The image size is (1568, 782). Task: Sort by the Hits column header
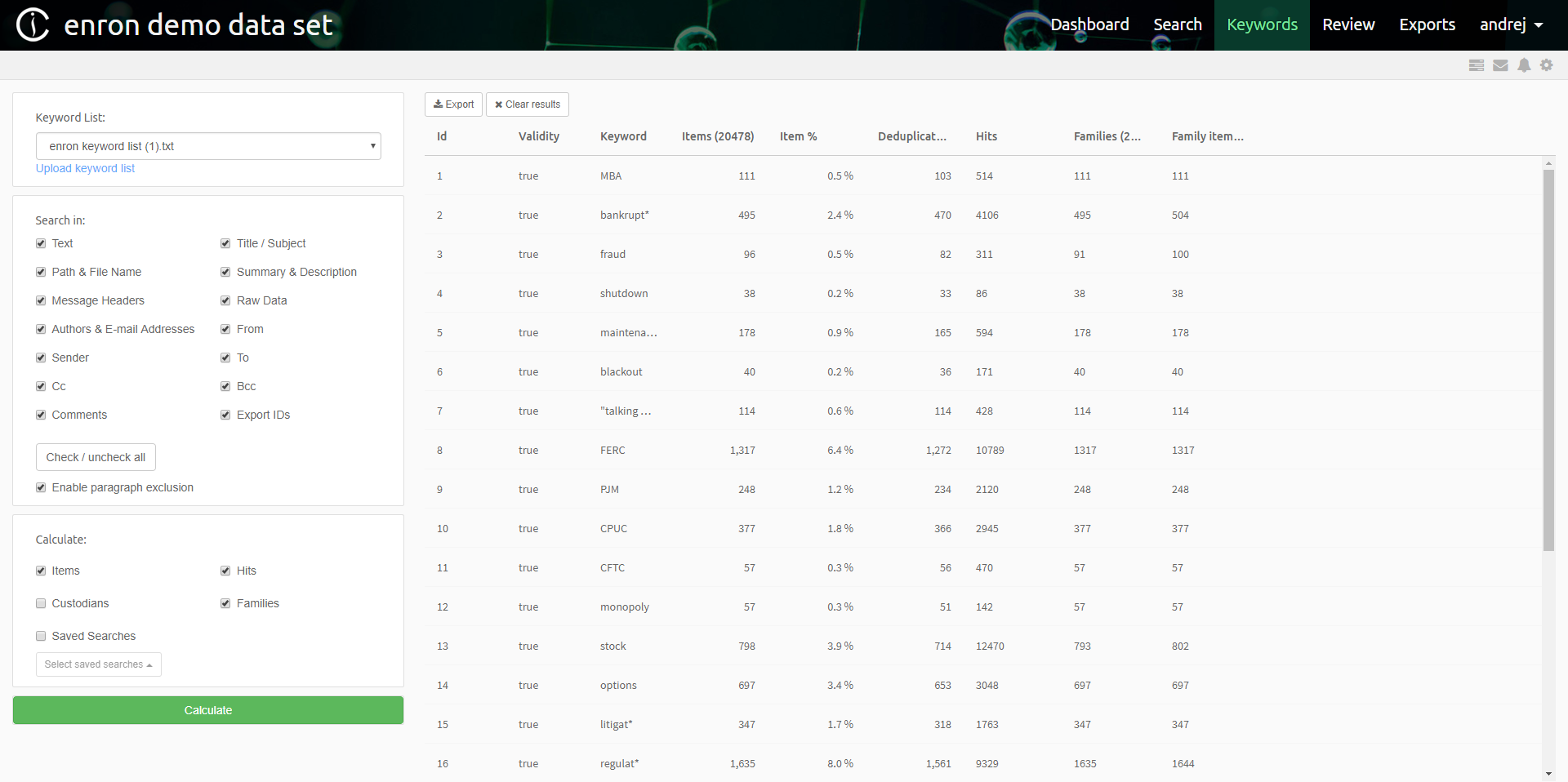pos(987,136)
